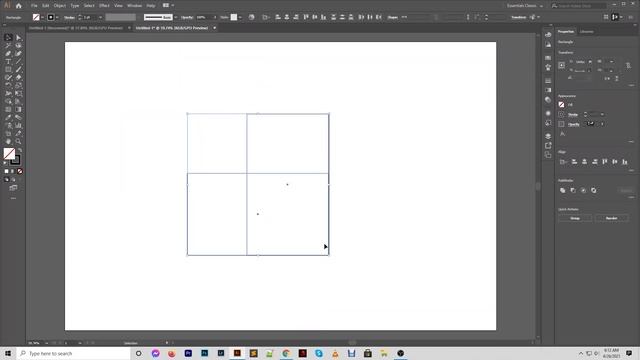Click the large Fill swatch in toolbar
Image resolution: width=640 pixels, height=360 pixels.
point(9,153)
